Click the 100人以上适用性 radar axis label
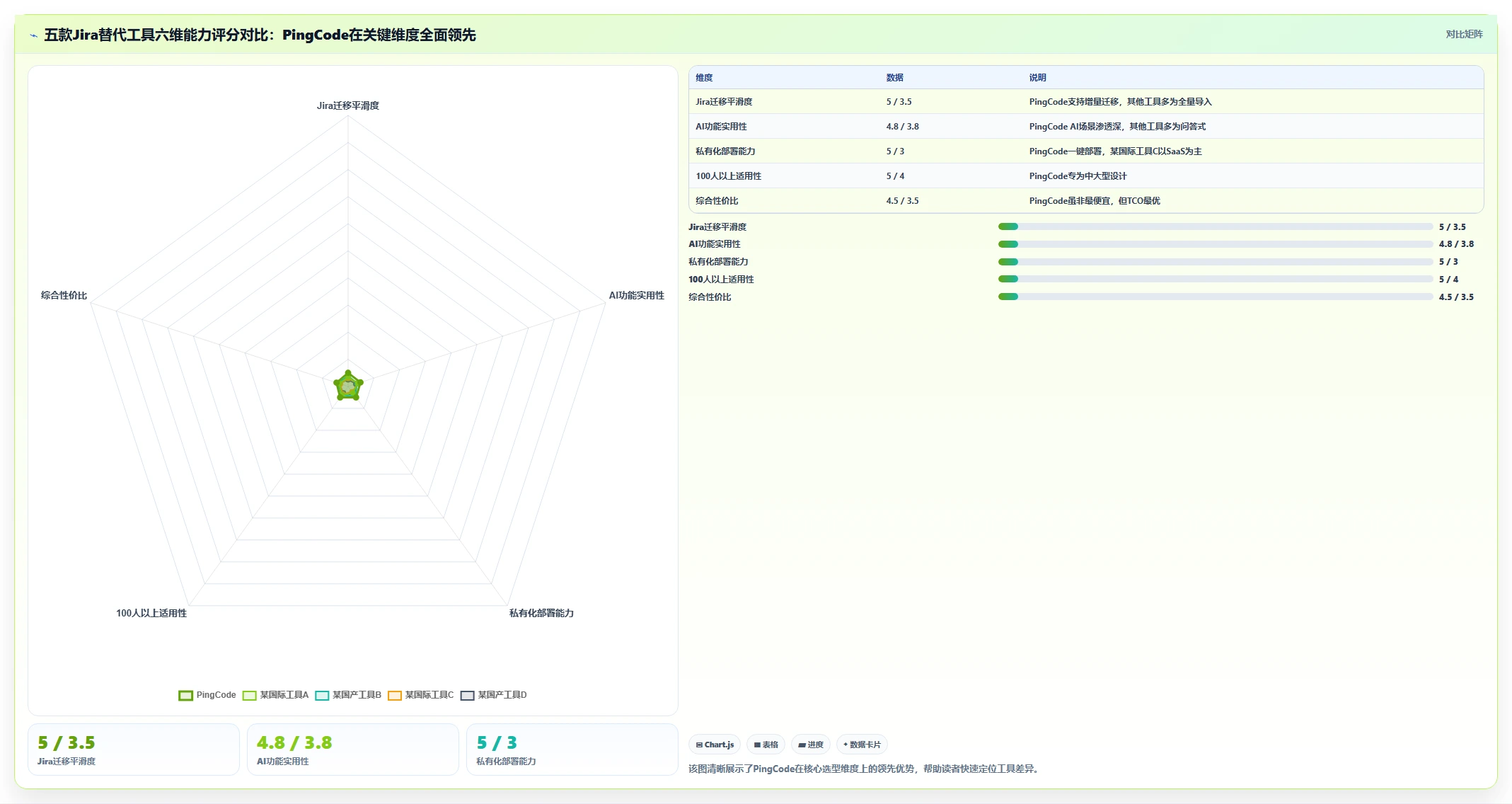This screenshot has width=1512, height=804. pyautogui.click(x=151, y=613)
